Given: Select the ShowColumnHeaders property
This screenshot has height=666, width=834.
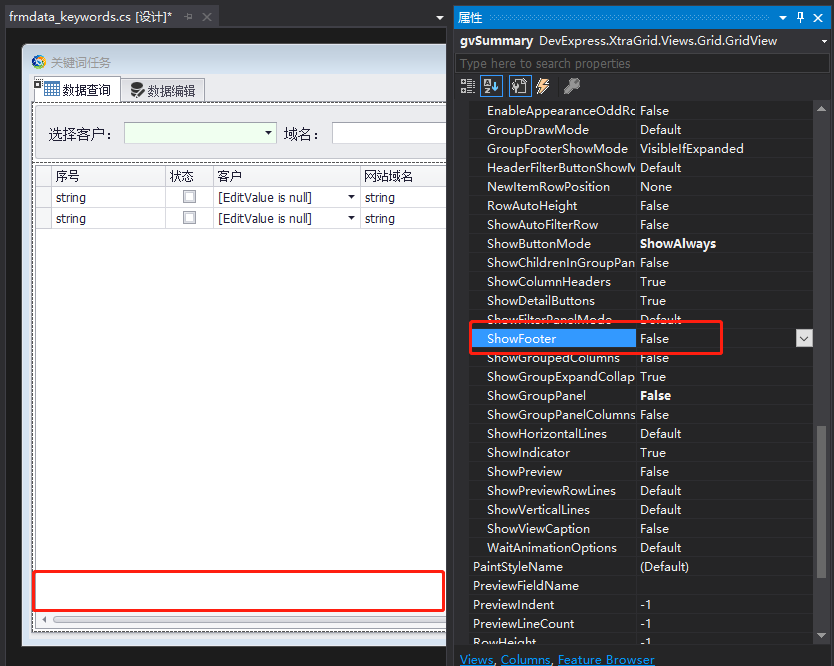Looking at the screenshot, I should [x=549, y=281].
